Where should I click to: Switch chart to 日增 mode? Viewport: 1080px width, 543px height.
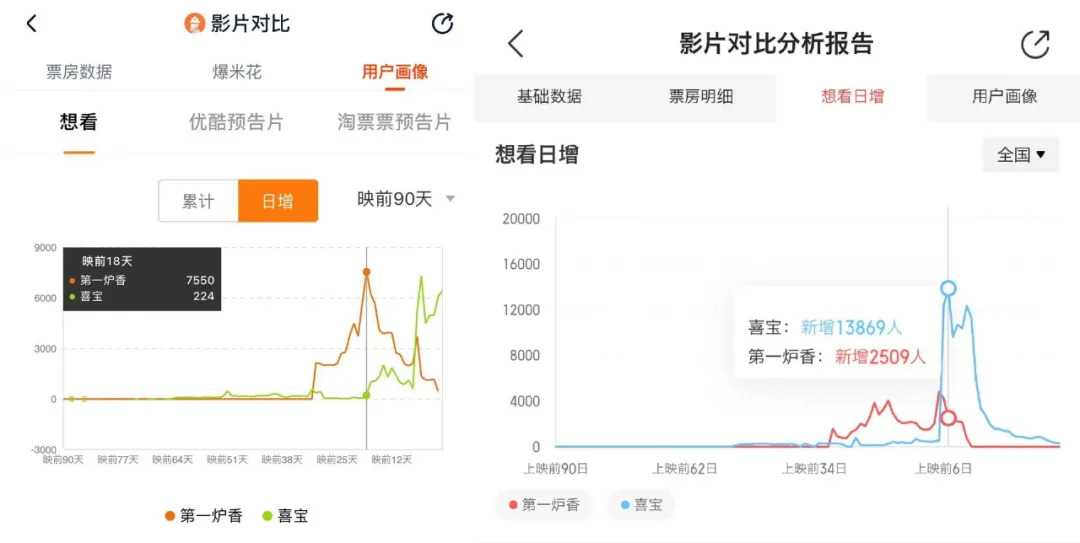278,201
